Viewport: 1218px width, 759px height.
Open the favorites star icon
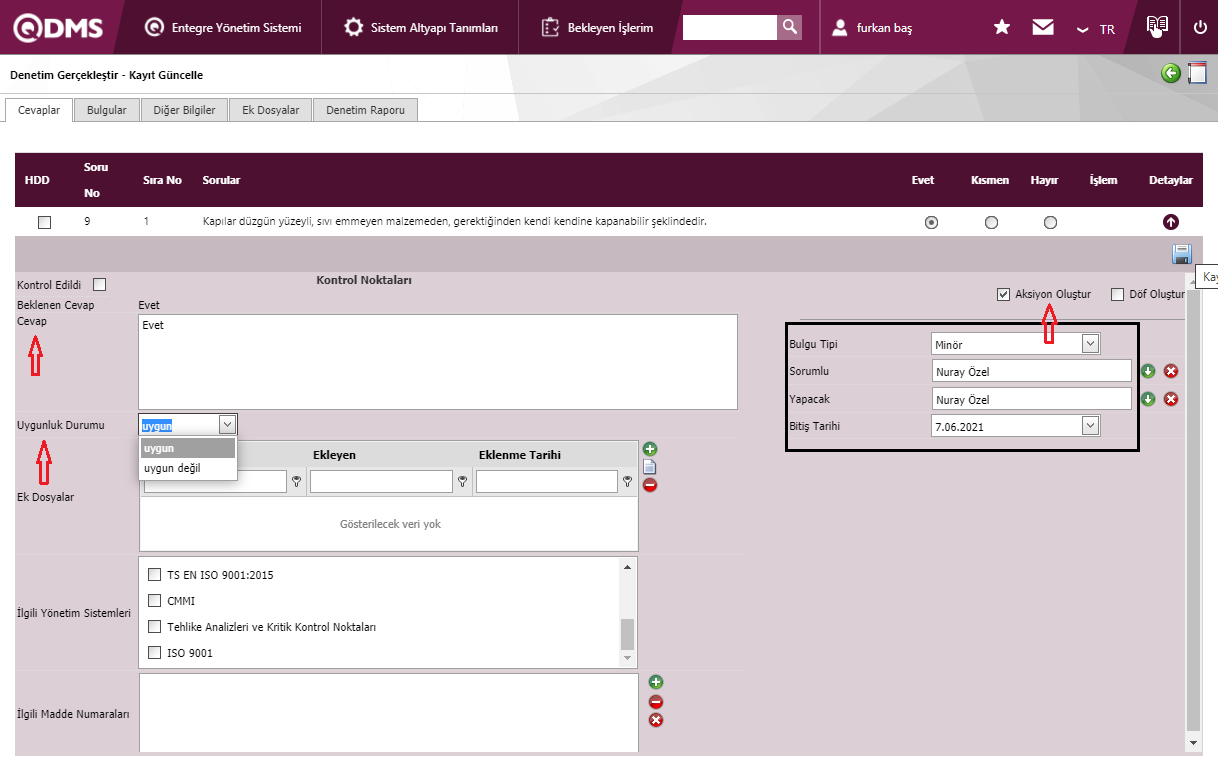(x=1001, y=27)
